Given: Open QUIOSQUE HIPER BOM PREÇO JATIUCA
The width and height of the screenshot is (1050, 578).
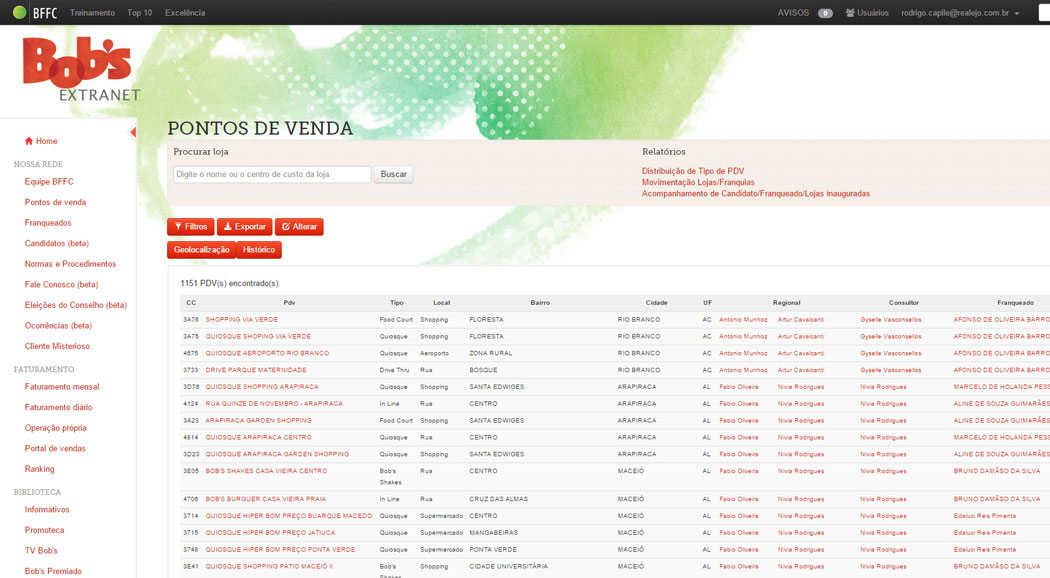Looking at the screenshot, I should tap(271, 532).
